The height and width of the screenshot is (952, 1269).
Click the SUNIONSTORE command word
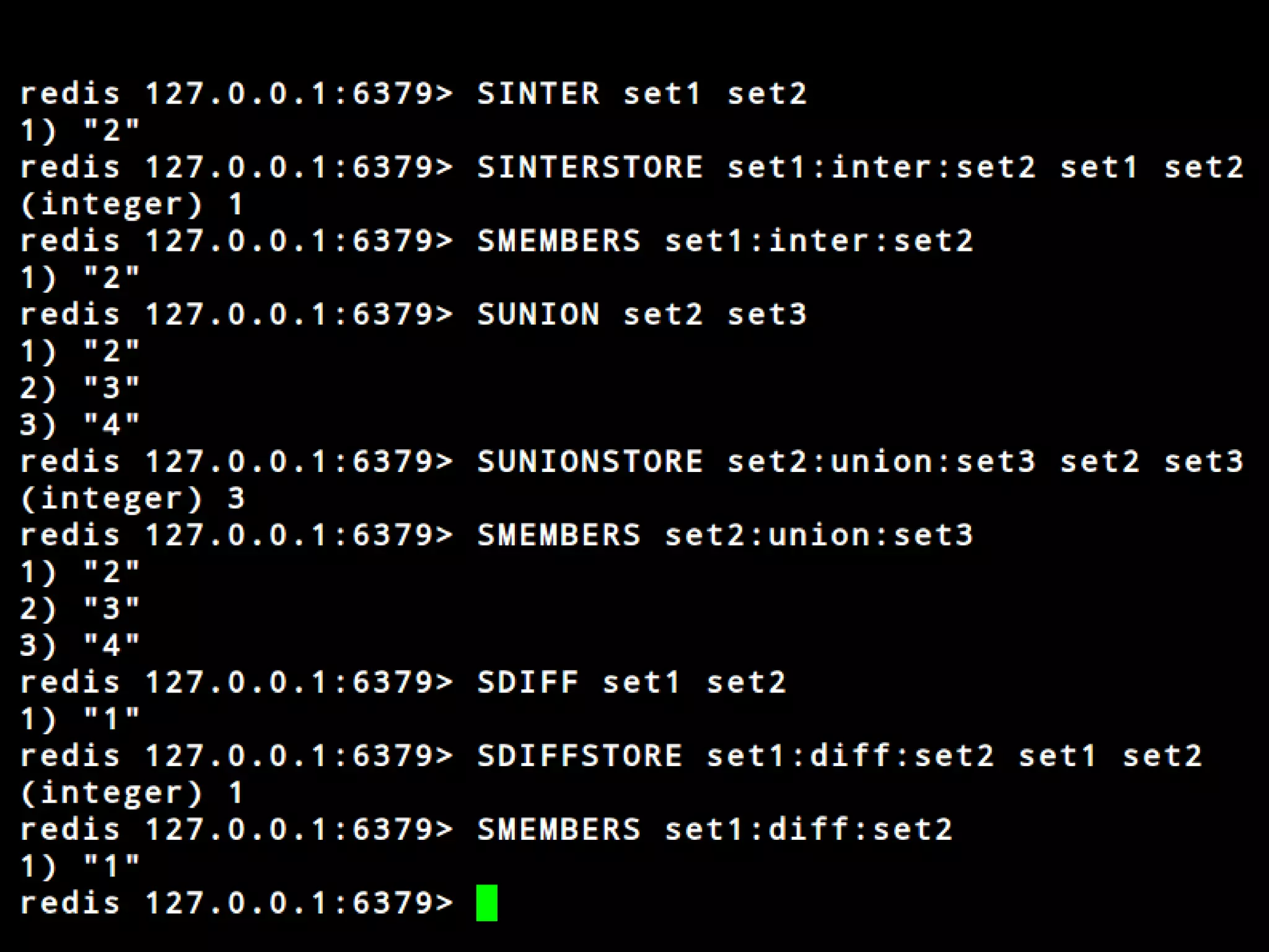tap(590, 461)
